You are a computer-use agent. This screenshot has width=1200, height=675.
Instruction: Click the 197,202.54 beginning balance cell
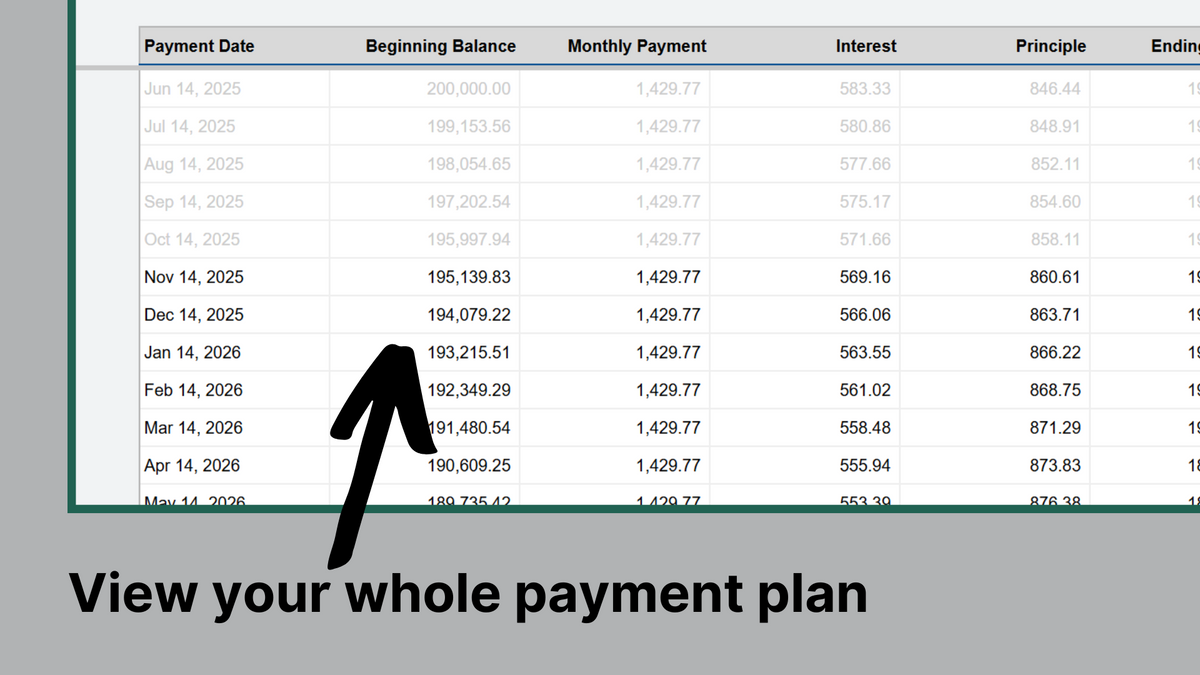coord(425,202)
